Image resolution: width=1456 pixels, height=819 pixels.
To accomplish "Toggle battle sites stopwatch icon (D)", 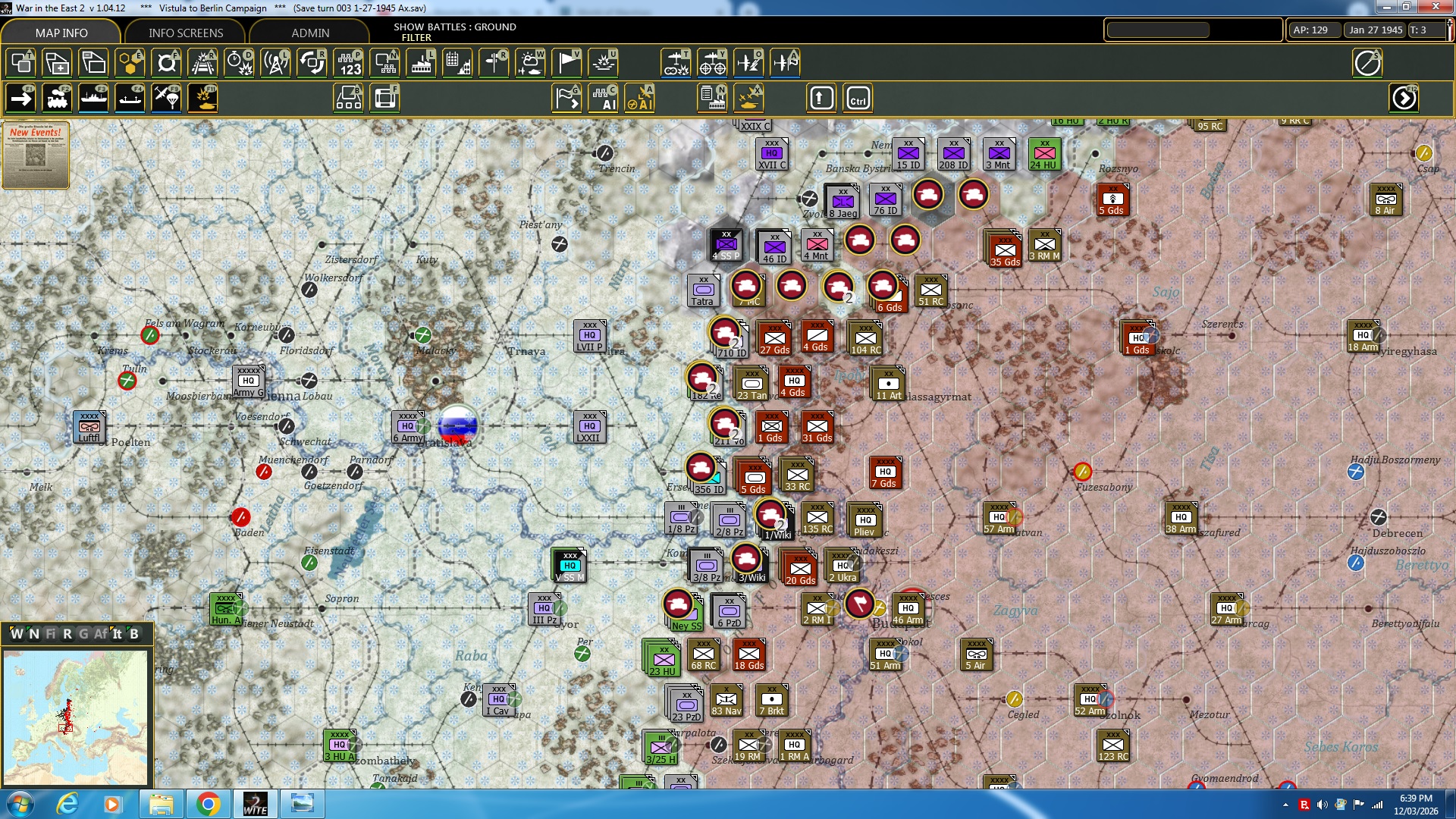I will click(240, 63).
